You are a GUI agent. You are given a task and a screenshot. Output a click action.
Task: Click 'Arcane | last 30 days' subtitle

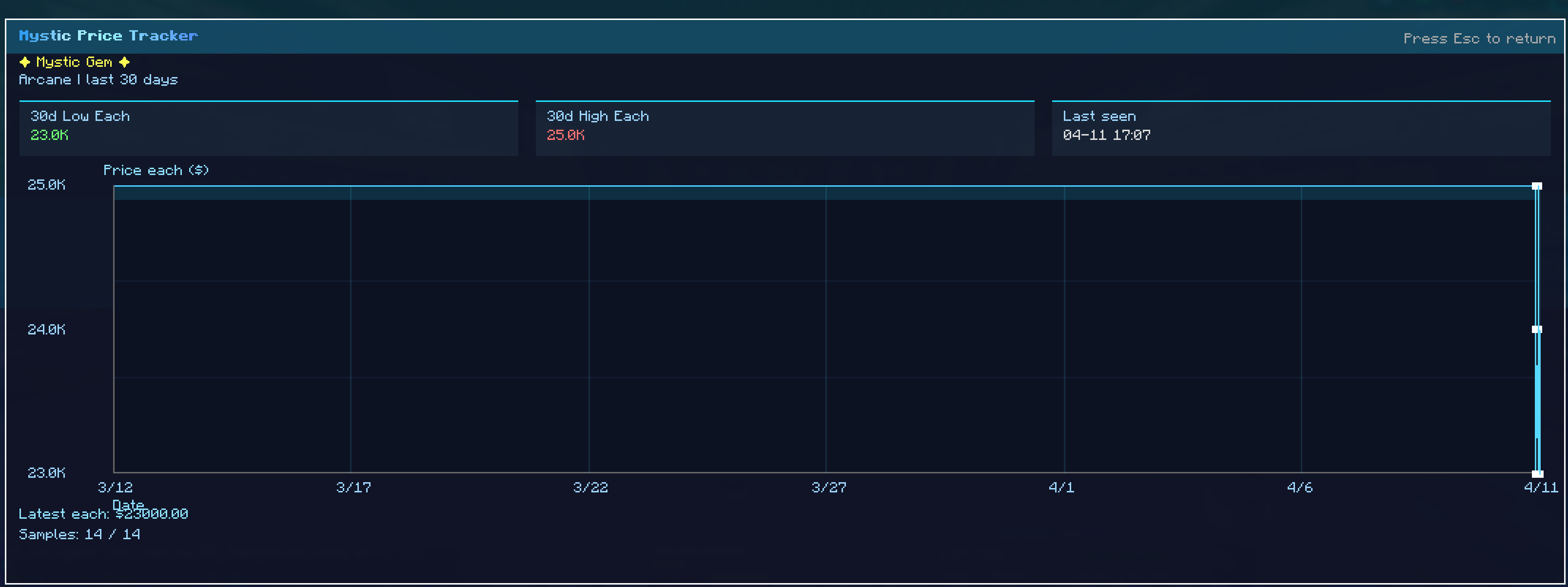(x=98, y=80)
